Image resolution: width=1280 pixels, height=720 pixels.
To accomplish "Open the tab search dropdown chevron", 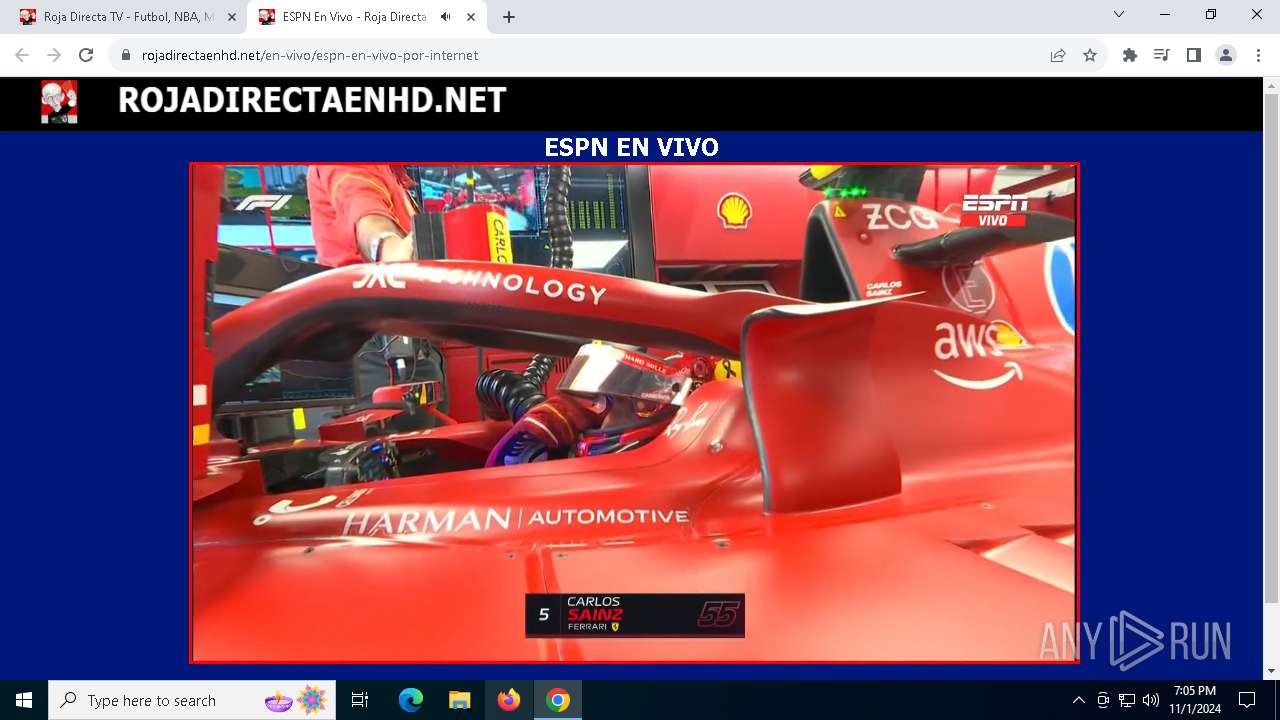I will (x=1119, y=15).
